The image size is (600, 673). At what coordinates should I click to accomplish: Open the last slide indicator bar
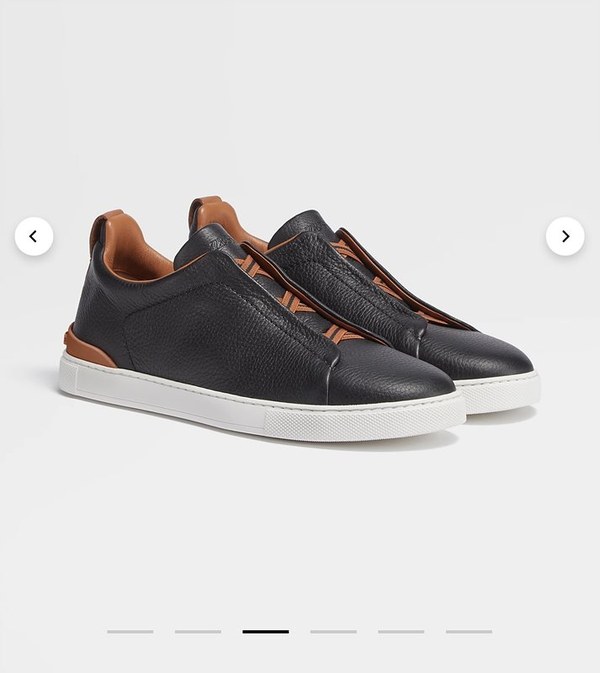(x=469, y=631)
